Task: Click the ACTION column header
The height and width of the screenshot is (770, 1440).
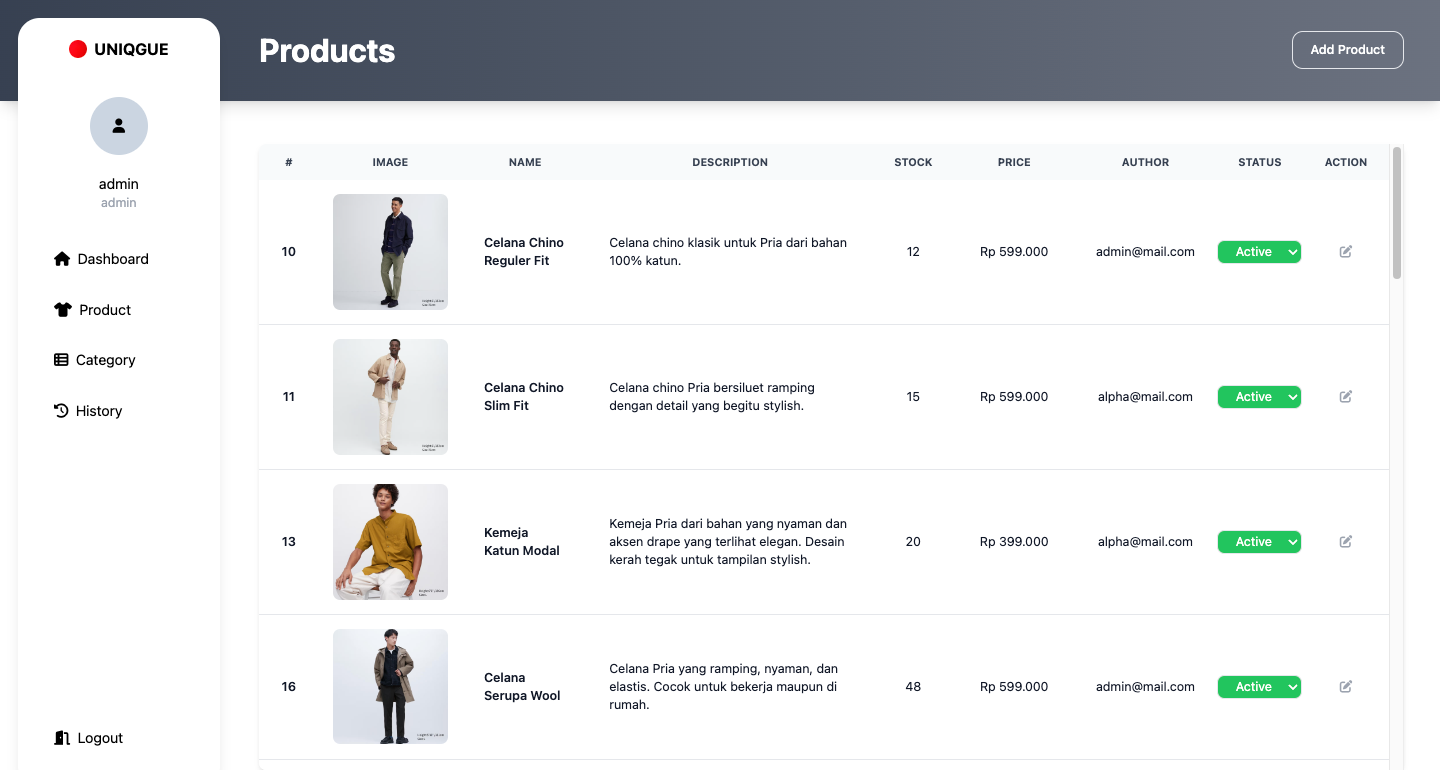Action: click(1346, 162)
